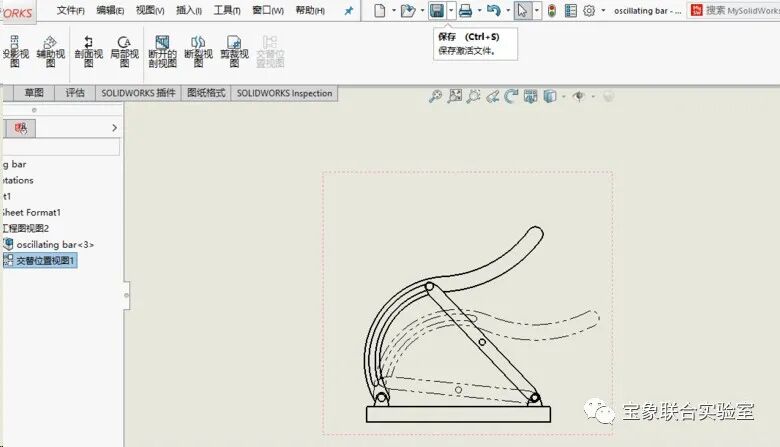Insert a Detail View (局部视图)
780x447 pixels.
click(124, 51)
